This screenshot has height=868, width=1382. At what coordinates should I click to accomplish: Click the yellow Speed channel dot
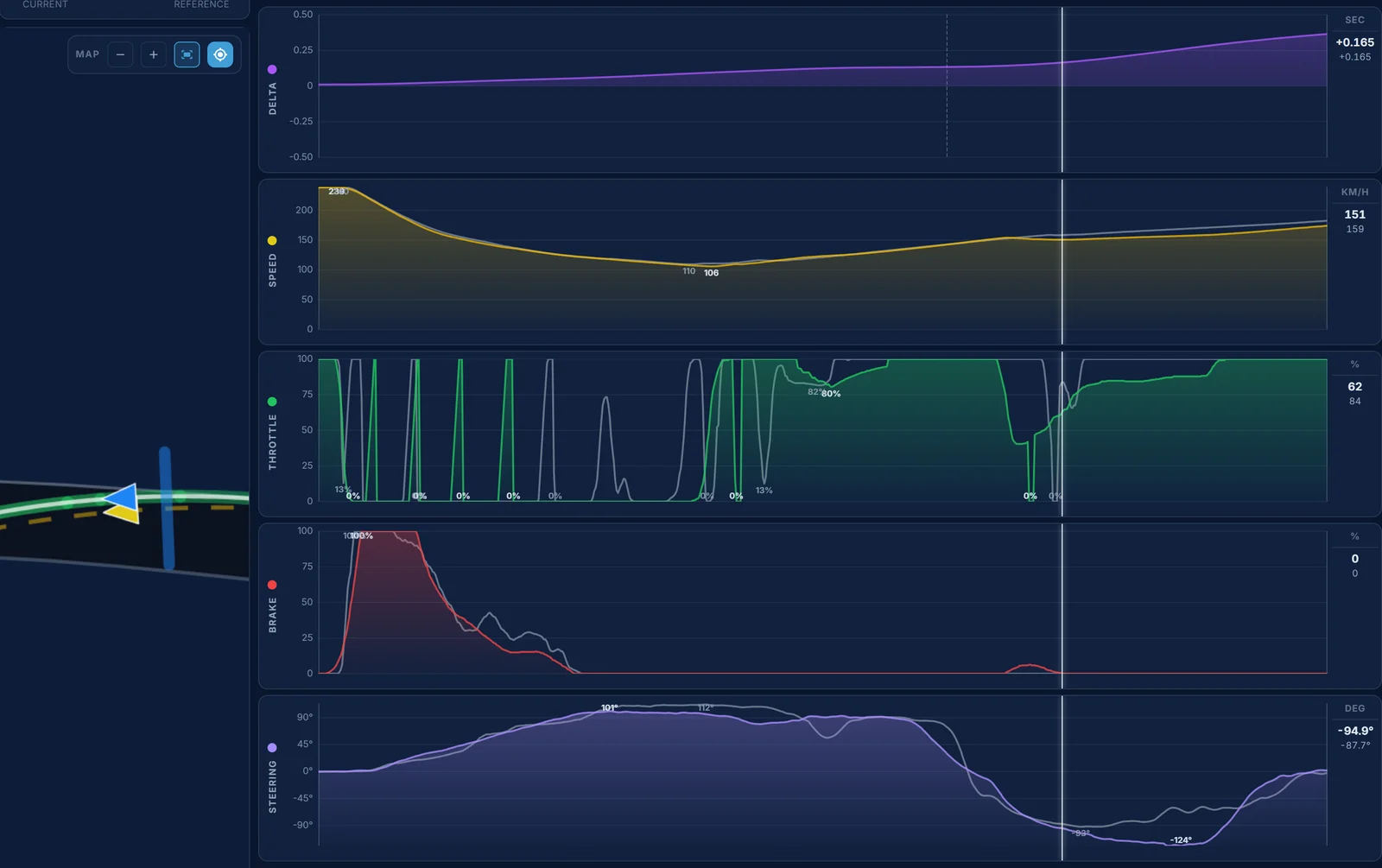(x=272, y=241)
